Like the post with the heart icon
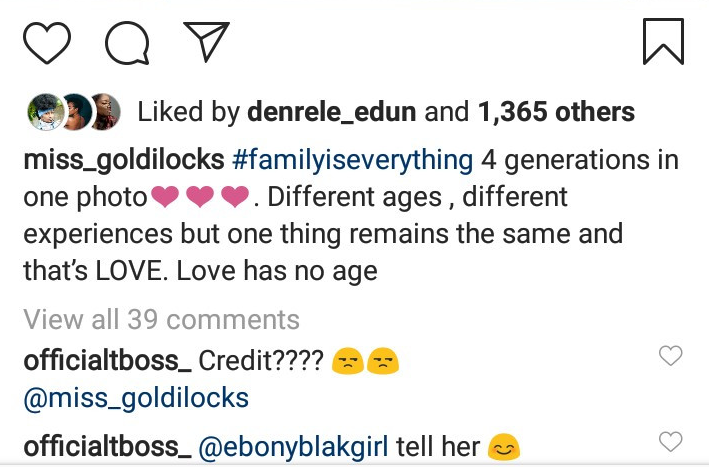 click(47, 41)
